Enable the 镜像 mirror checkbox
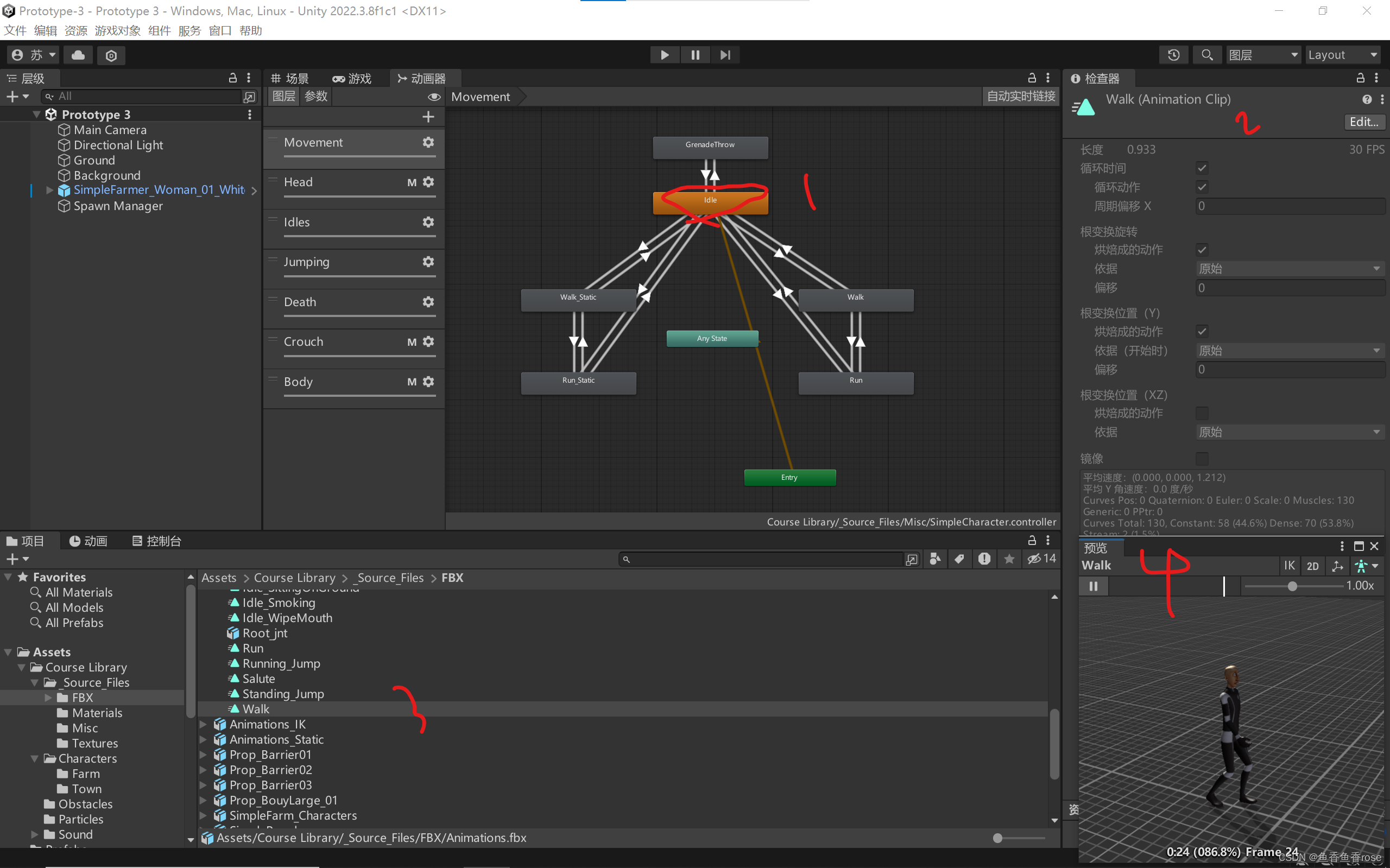This screenshot has height=868, width=1390. click(1202, 459)
